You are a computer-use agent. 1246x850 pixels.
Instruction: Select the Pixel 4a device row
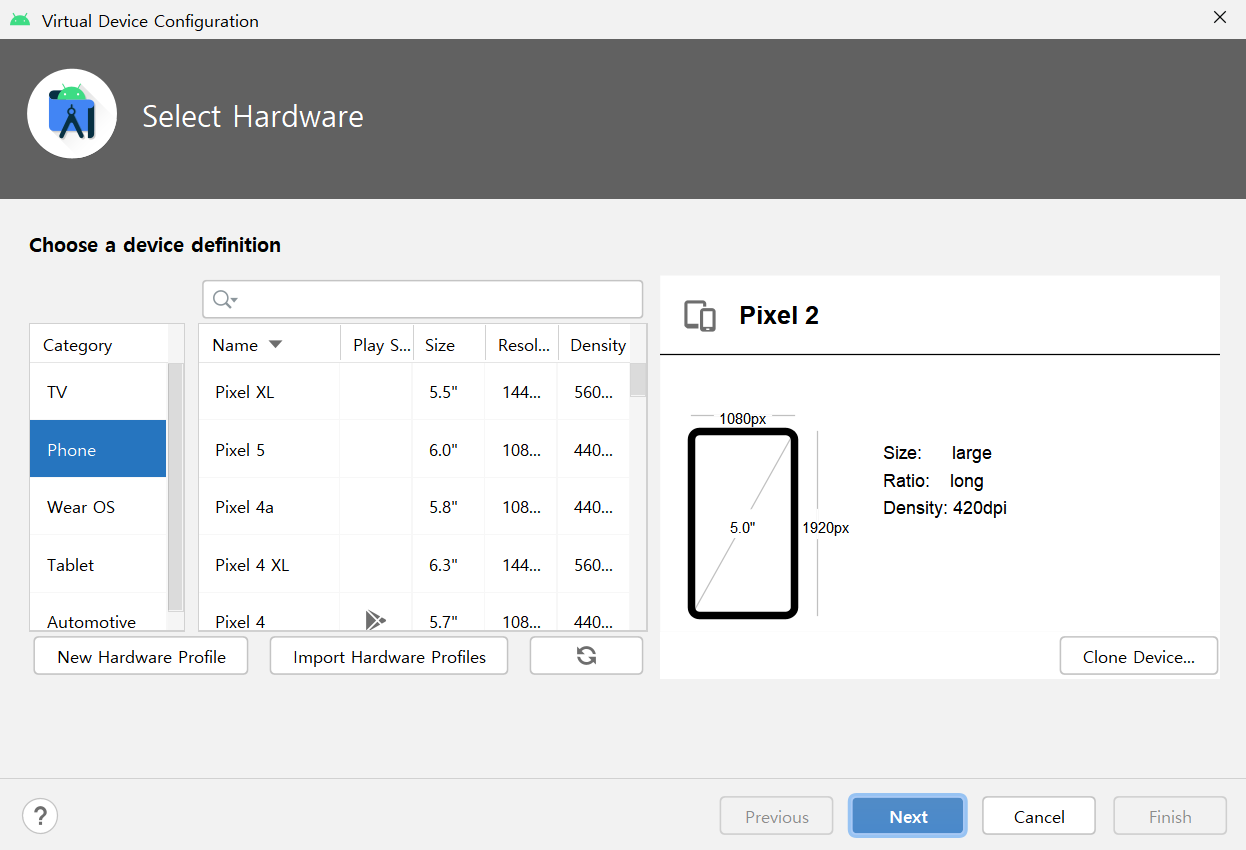(414, 507)
